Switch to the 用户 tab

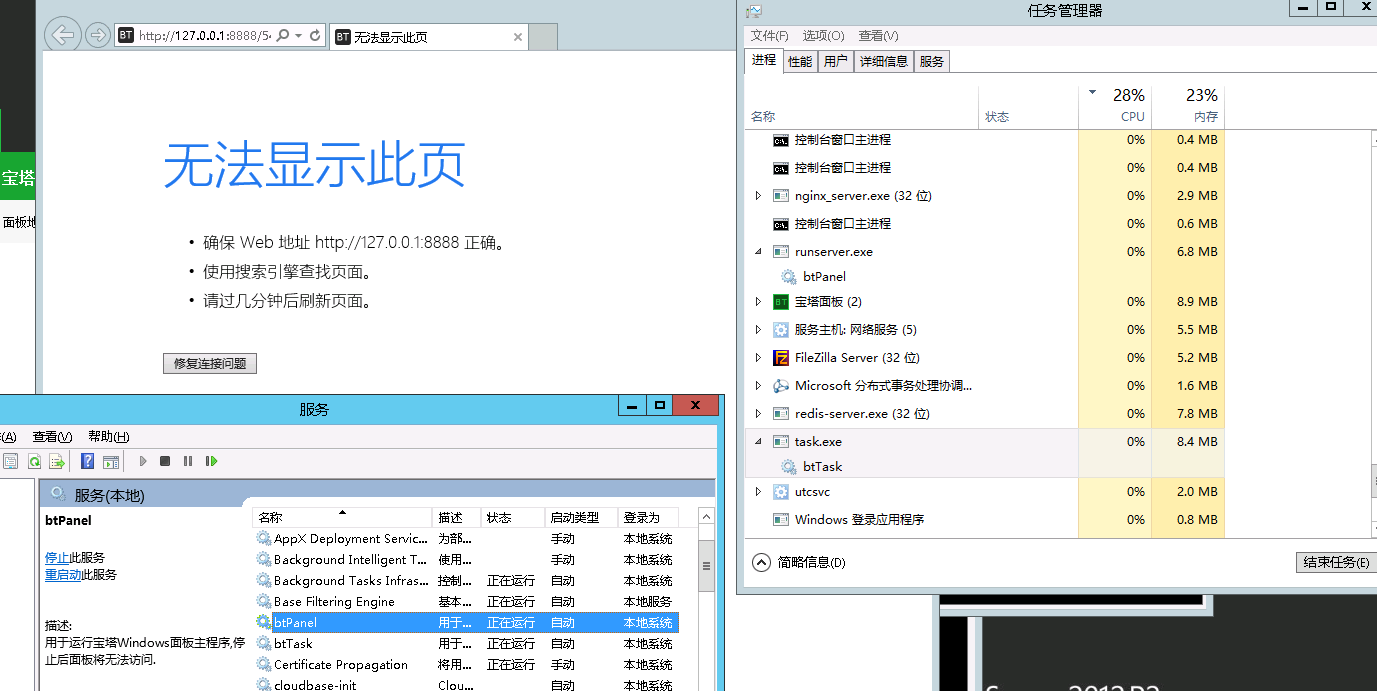(836, 61)
